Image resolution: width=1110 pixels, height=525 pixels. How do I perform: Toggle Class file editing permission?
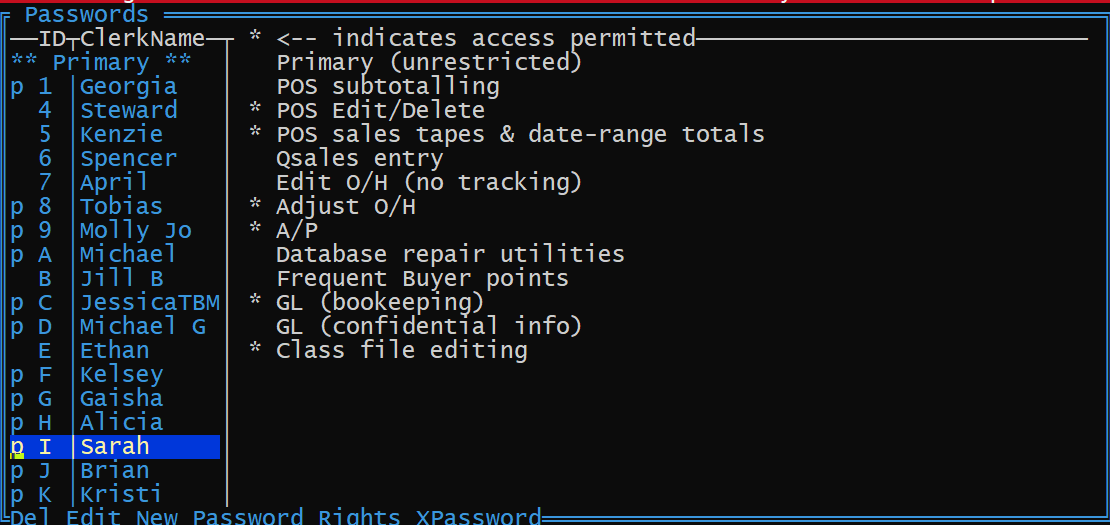point(401,351)
